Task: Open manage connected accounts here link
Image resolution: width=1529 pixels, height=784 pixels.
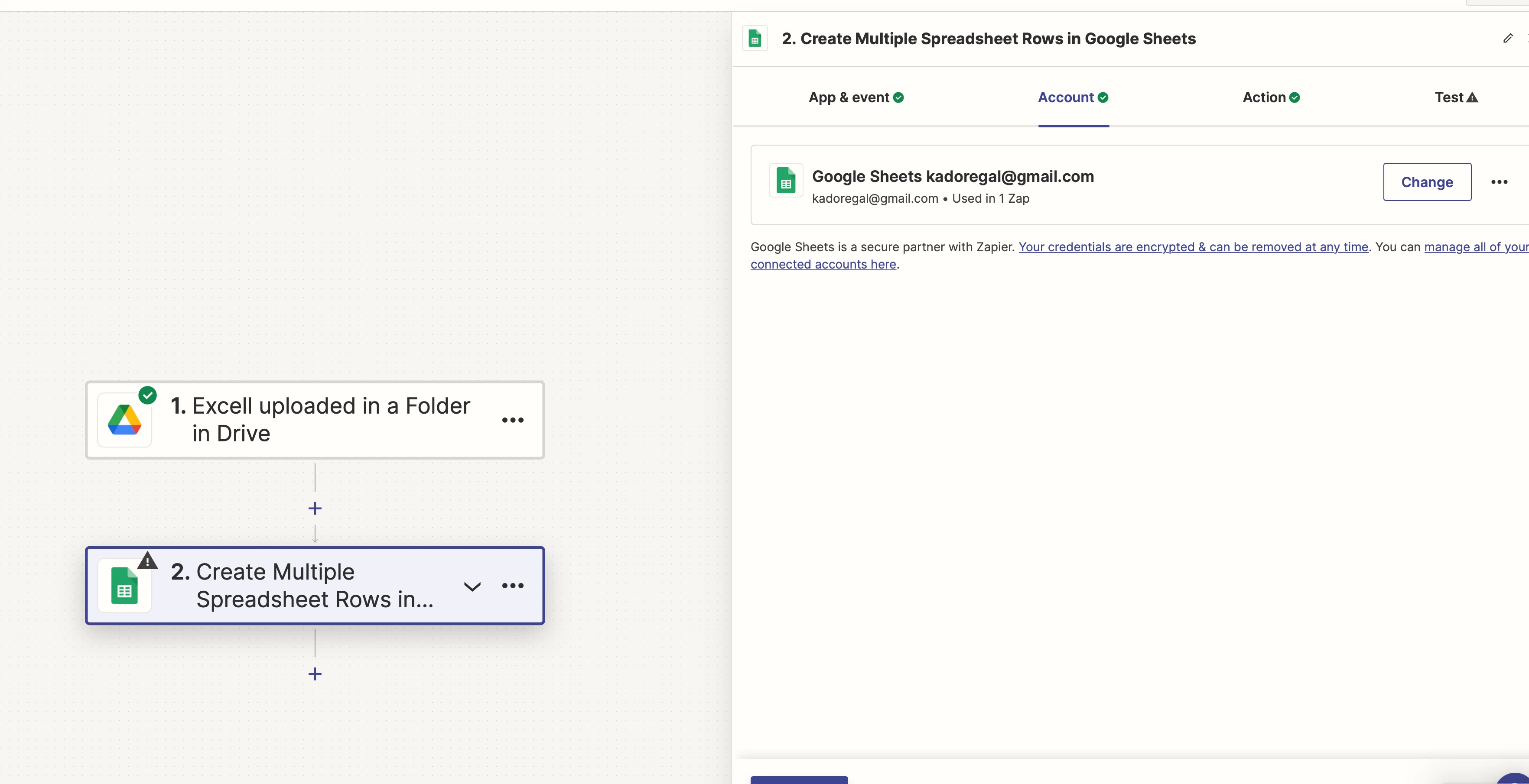Action: 823,265
